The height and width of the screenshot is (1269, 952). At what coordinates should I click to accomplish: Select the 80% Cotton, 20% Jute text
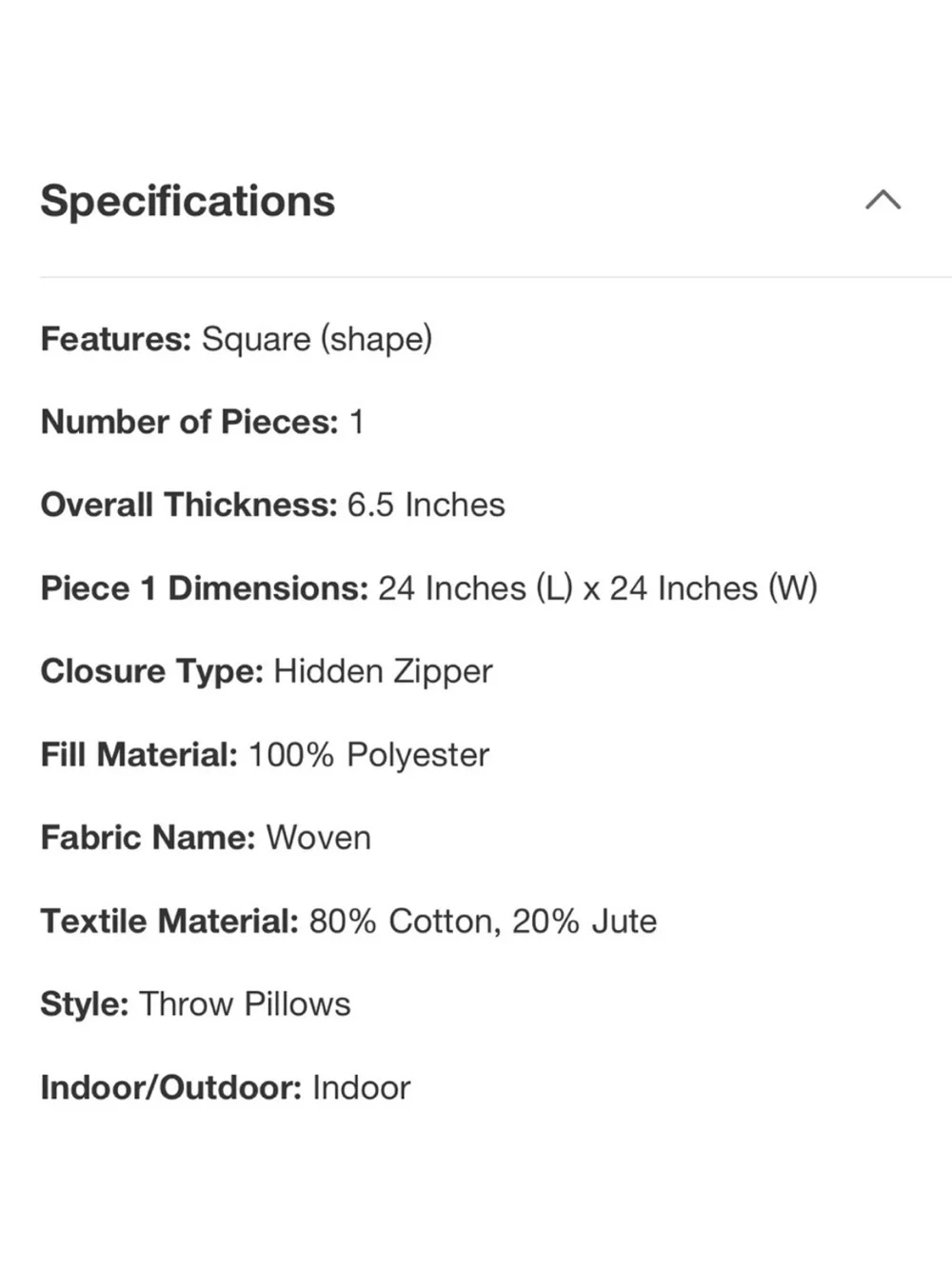pos(483,922)
